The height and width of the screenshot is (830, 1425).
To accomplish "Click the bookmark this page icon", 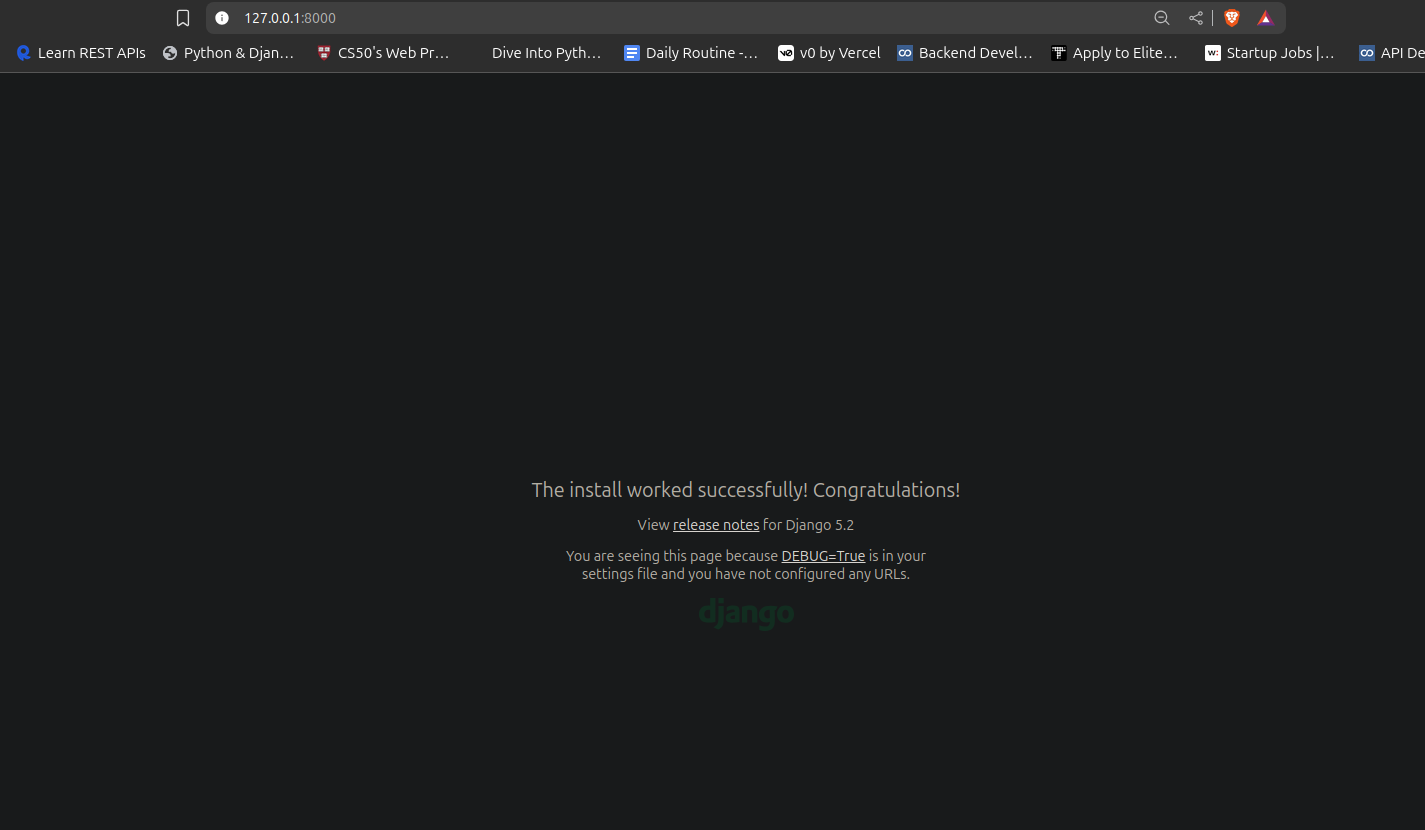I will (183, 18).
